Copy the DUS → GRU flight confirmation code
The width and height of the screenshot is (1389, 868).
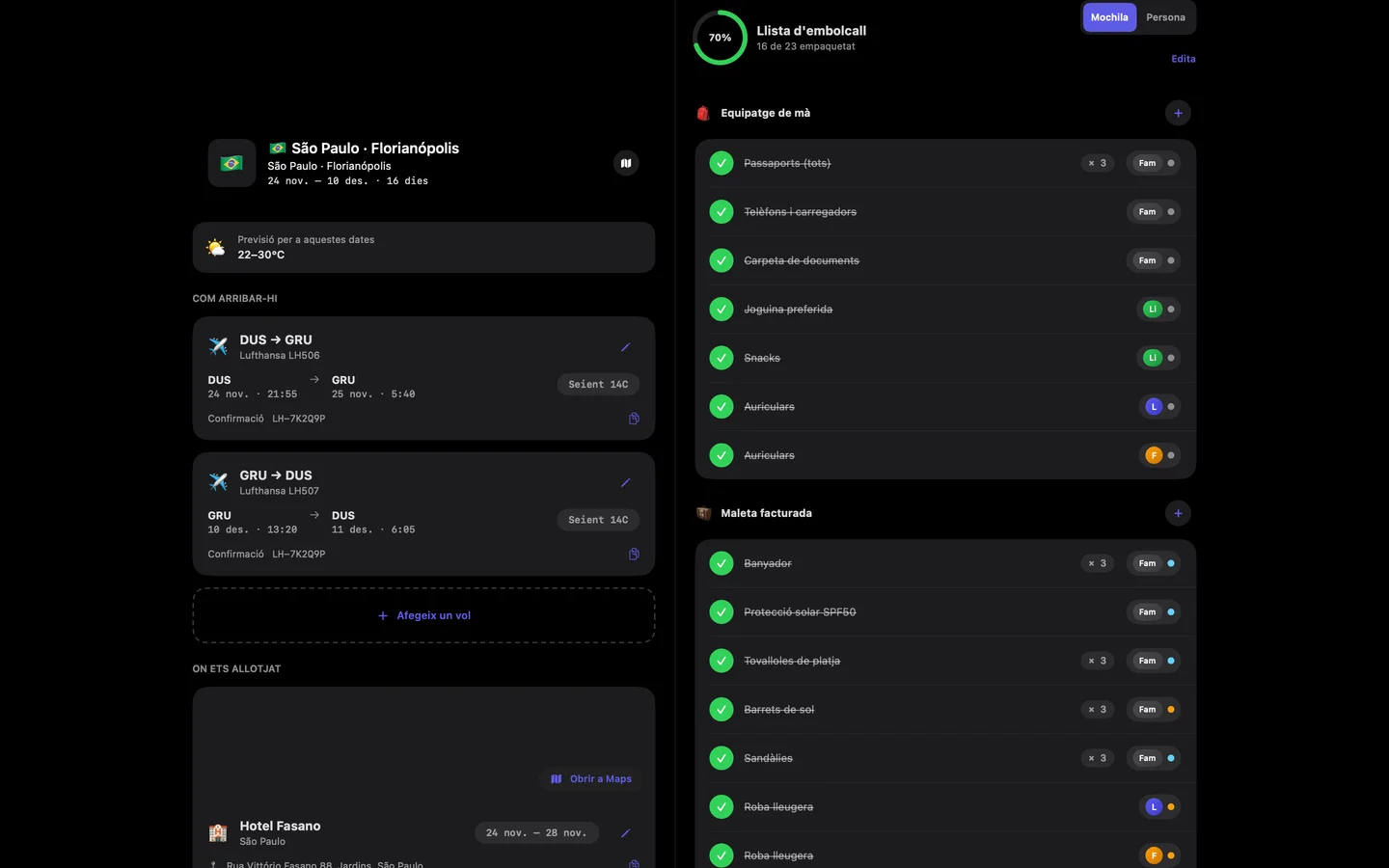coord(634,419)
